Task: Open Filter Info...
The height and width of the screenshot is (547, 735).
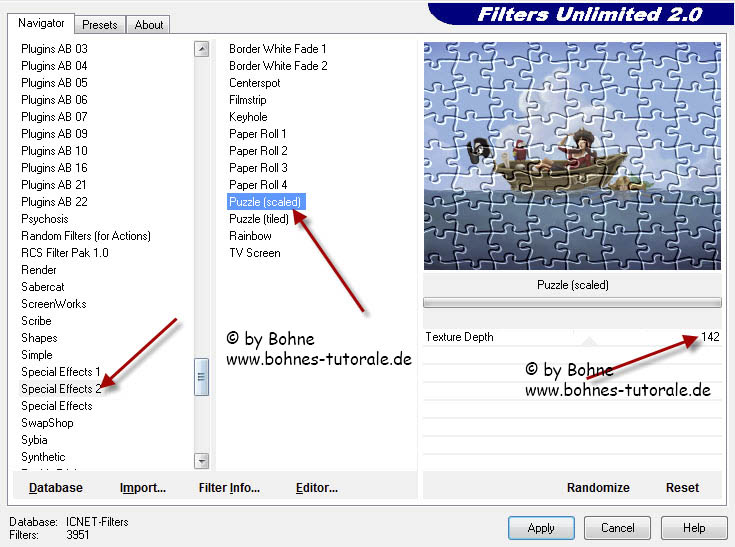Action: [x=229, y=488]
